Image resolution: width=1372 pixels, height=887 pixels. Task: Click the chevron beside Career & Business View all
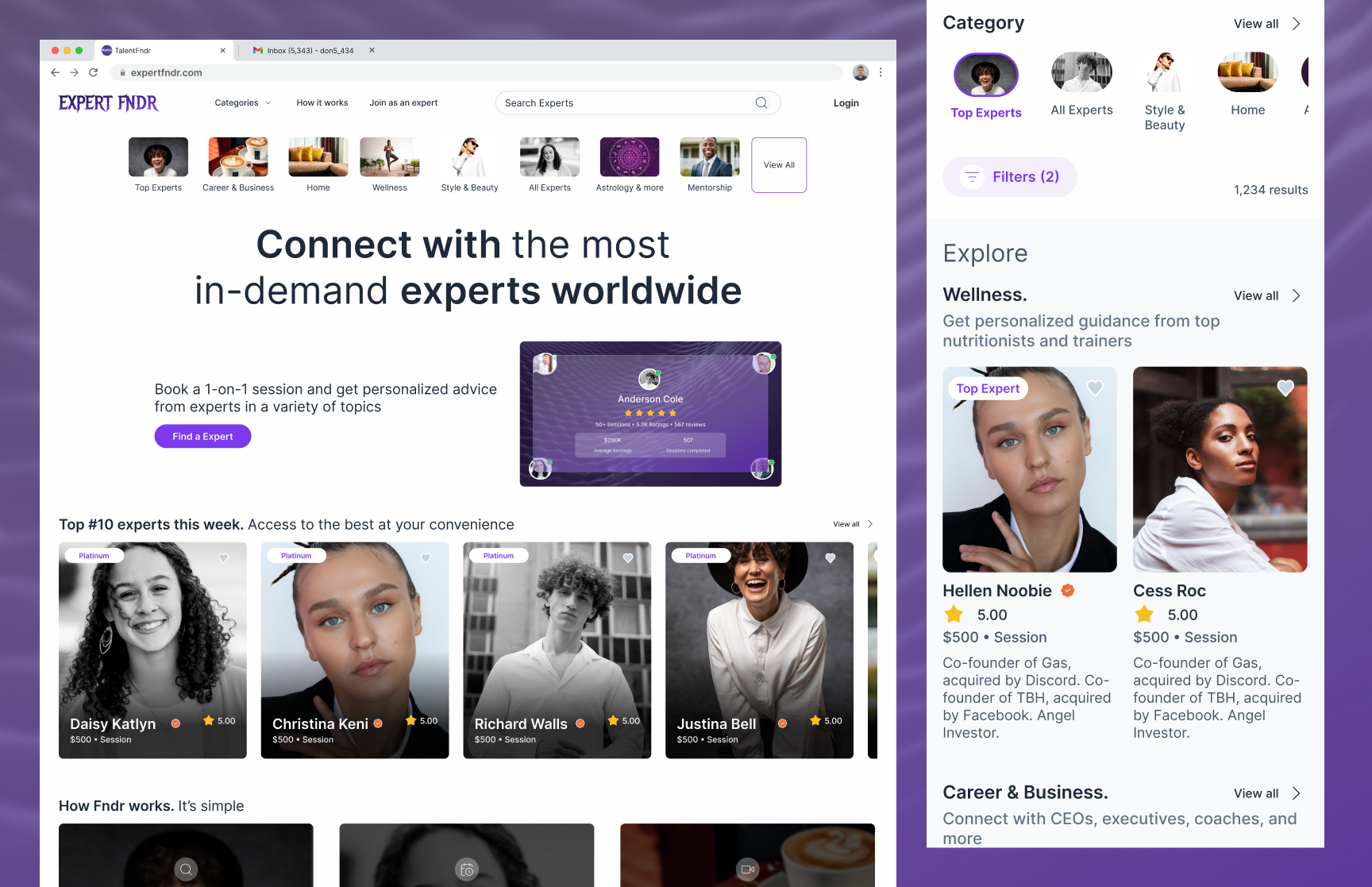(1296, 793)
